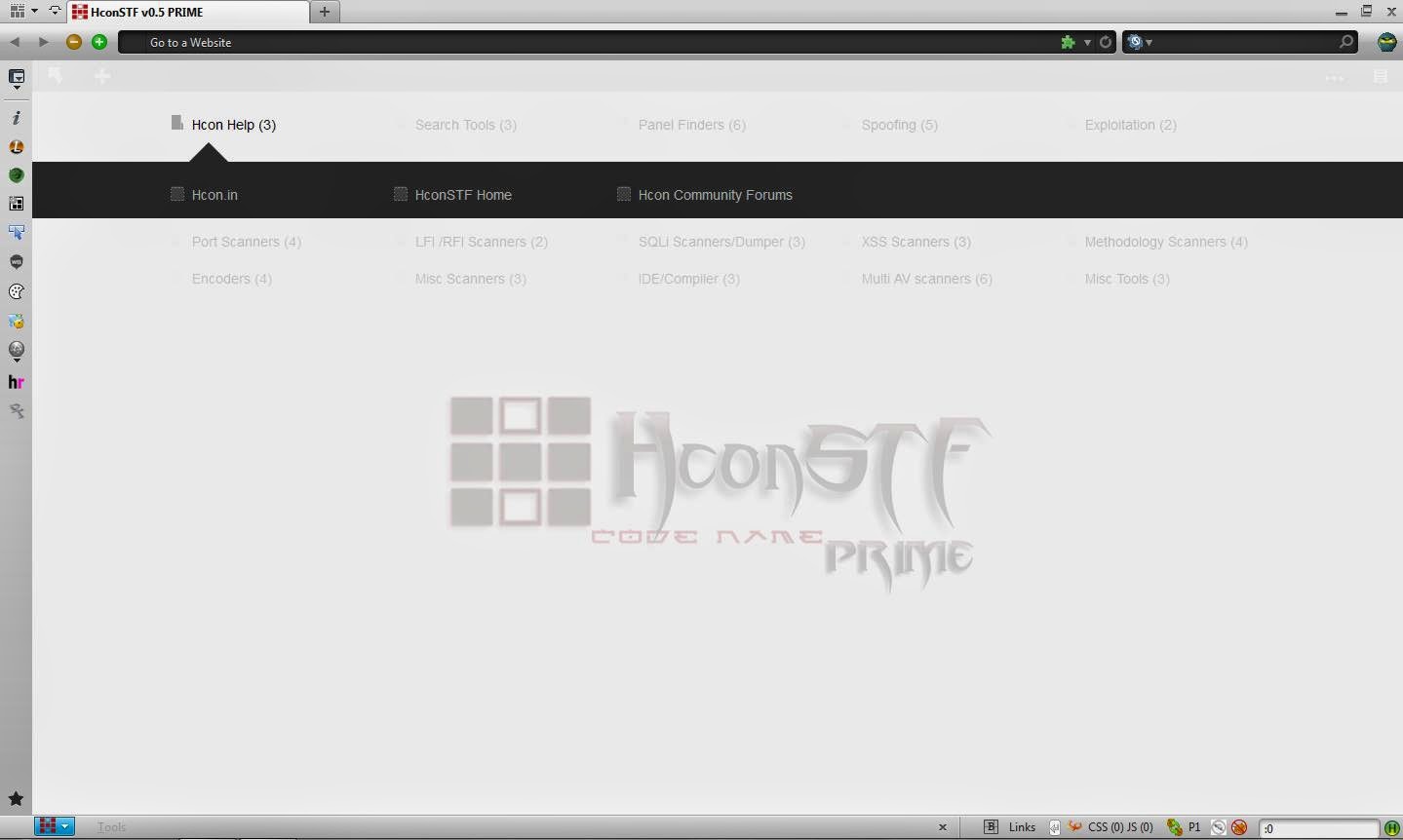Open the info 'i' sidebar panel
The width and height of the screenshot is (1403, 840).
(x=17, y=117)
